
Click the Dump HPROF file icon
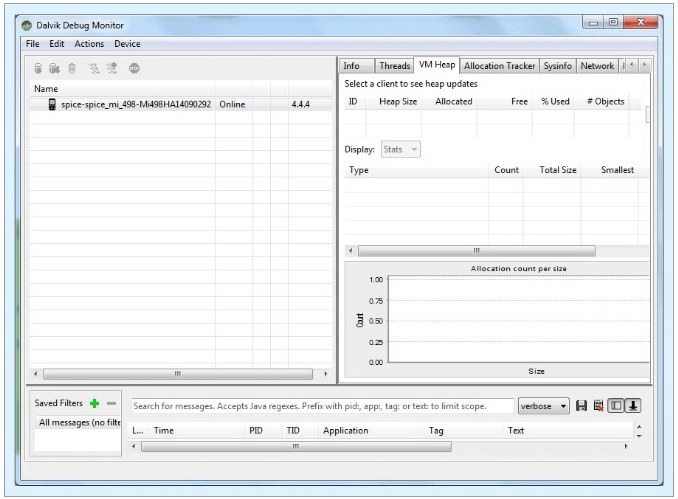pyautogui.click(x=54, y=68)
